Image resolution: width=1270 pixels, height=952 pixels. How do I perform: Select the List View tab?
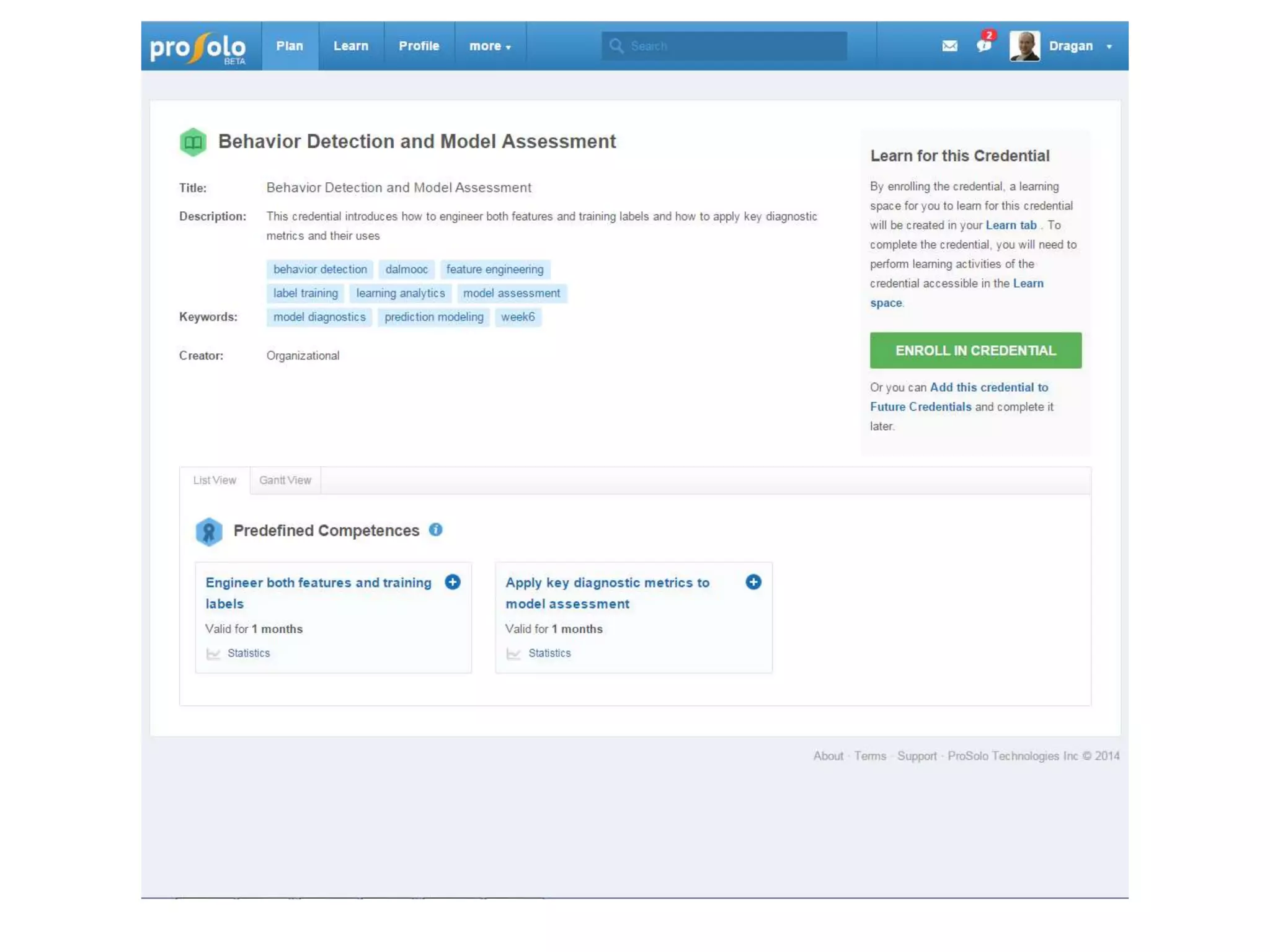pyautogui.click(x=214, y=480)
